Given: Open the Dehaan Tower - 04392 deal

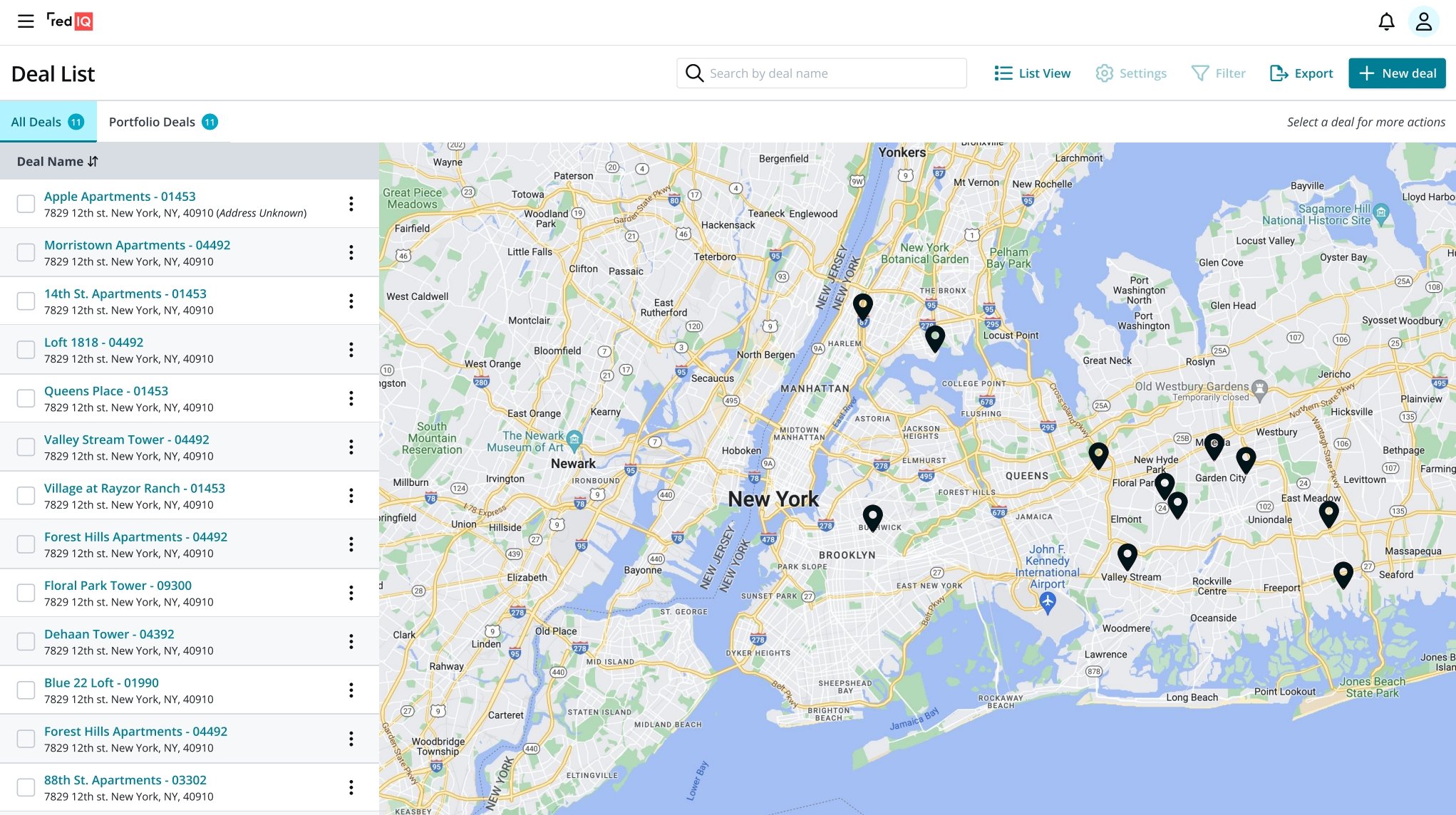Looking at the screenshot, I should [109, 634].
